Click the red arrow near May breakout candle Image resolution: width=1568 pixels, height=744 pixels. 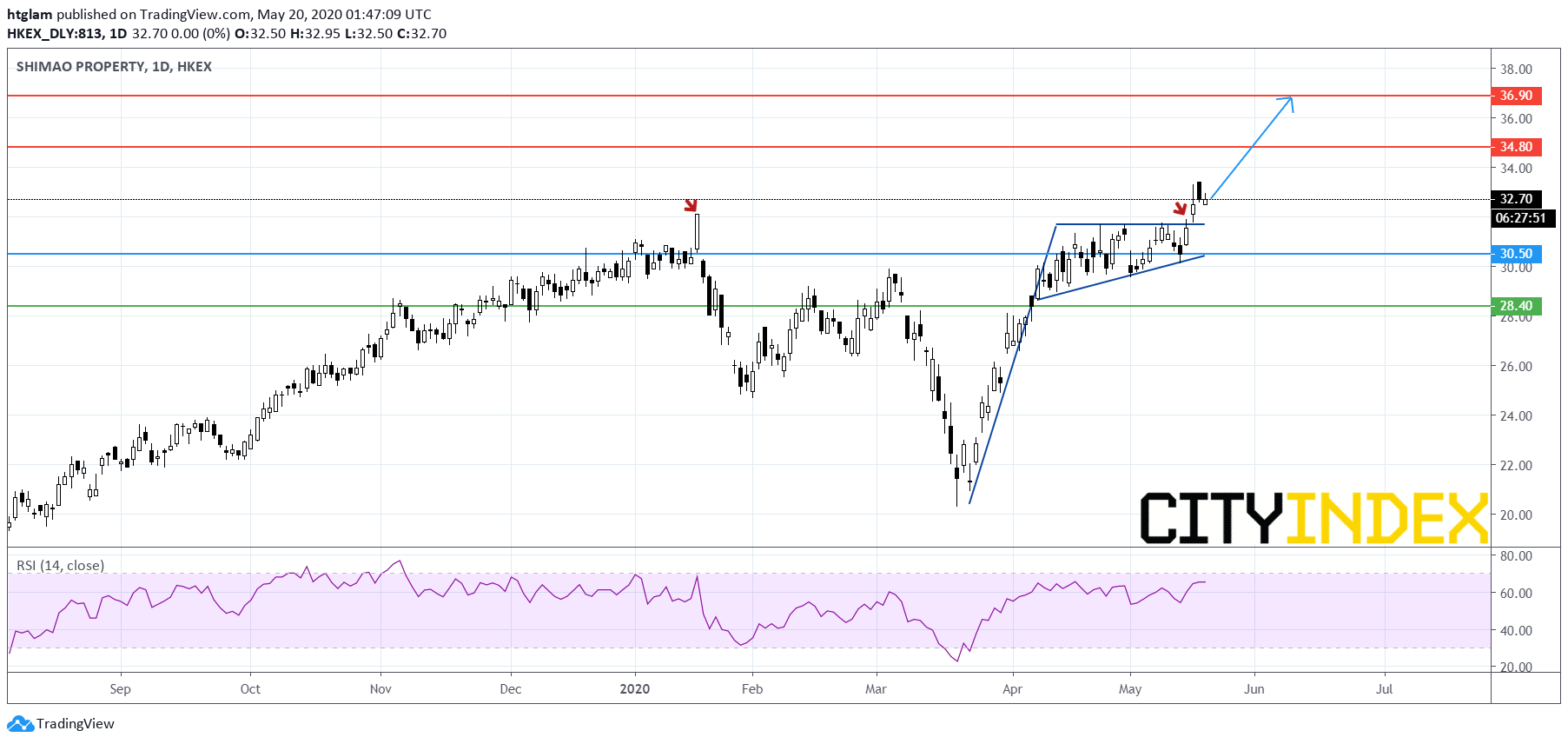(x=1180, y=209)
